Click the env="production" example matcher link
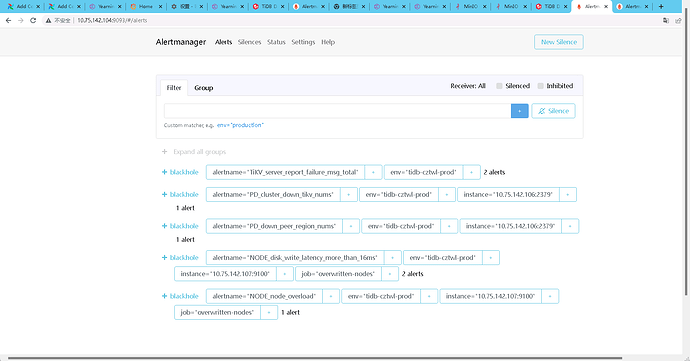 [x=240, y=125]
